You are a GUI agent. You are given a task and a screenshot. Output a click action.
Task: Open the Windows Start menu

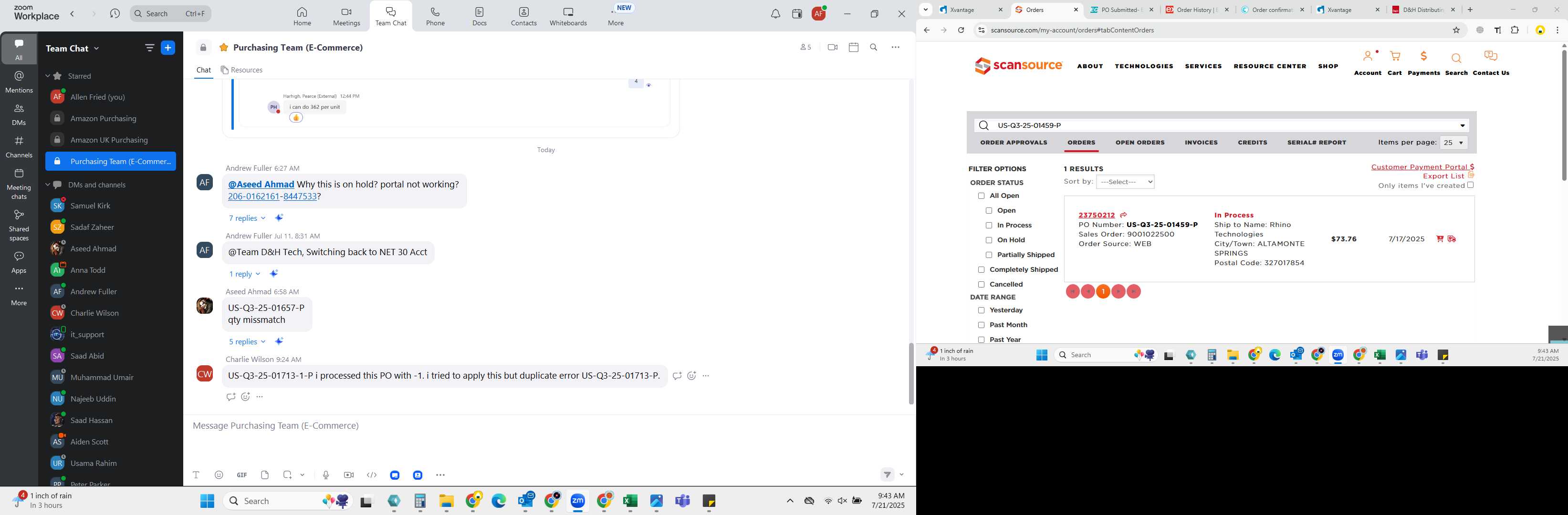coord(207,501)
